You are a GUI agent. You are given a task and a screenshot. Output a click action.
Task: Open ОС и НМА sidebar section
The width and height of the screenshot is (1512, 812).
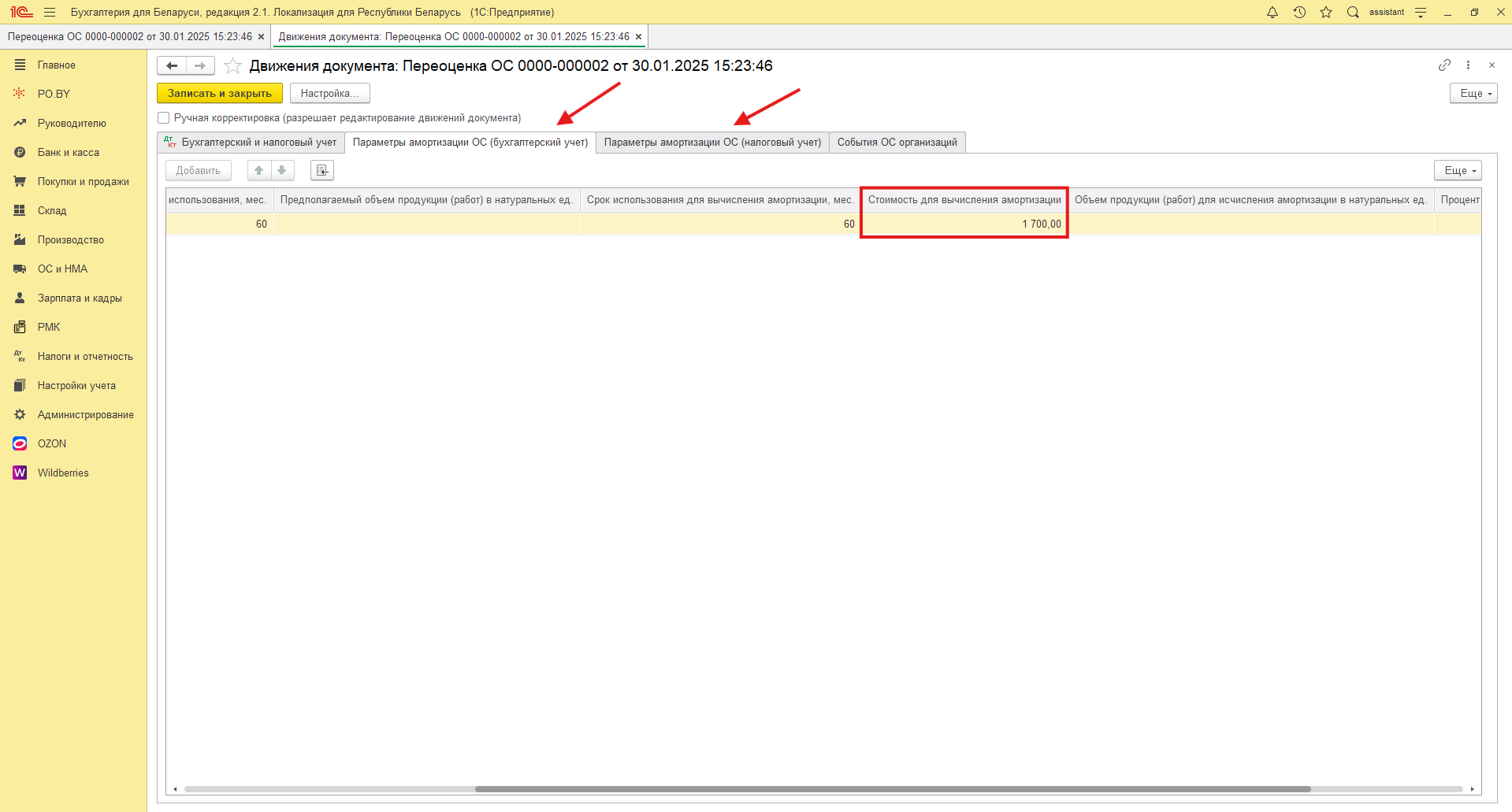tap(62, 269)
